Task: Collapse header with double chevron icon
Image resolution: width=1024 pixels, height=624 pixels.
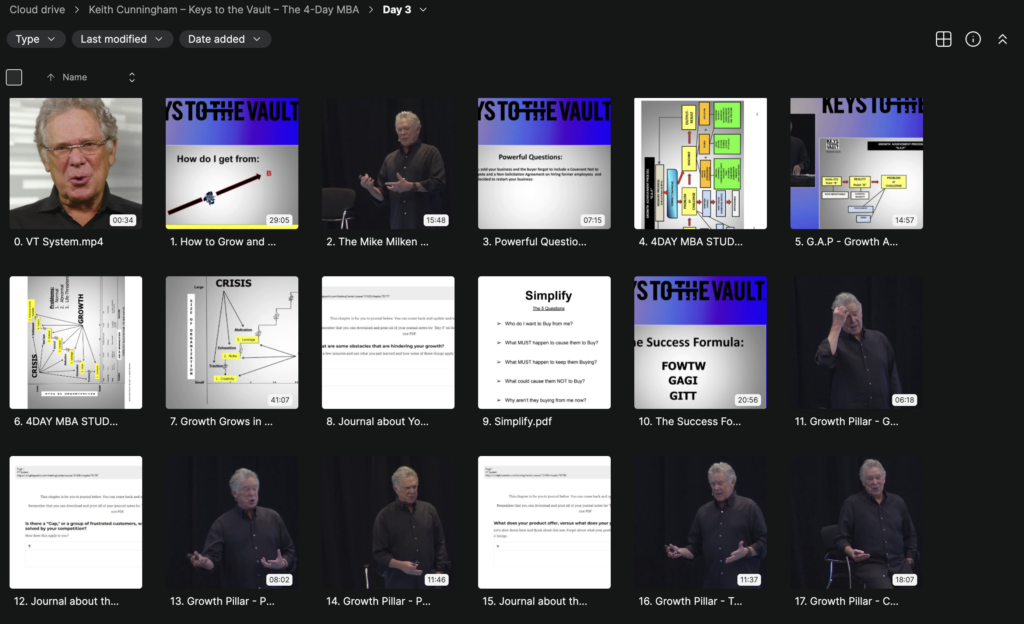Action: [x=1003, y=39]
